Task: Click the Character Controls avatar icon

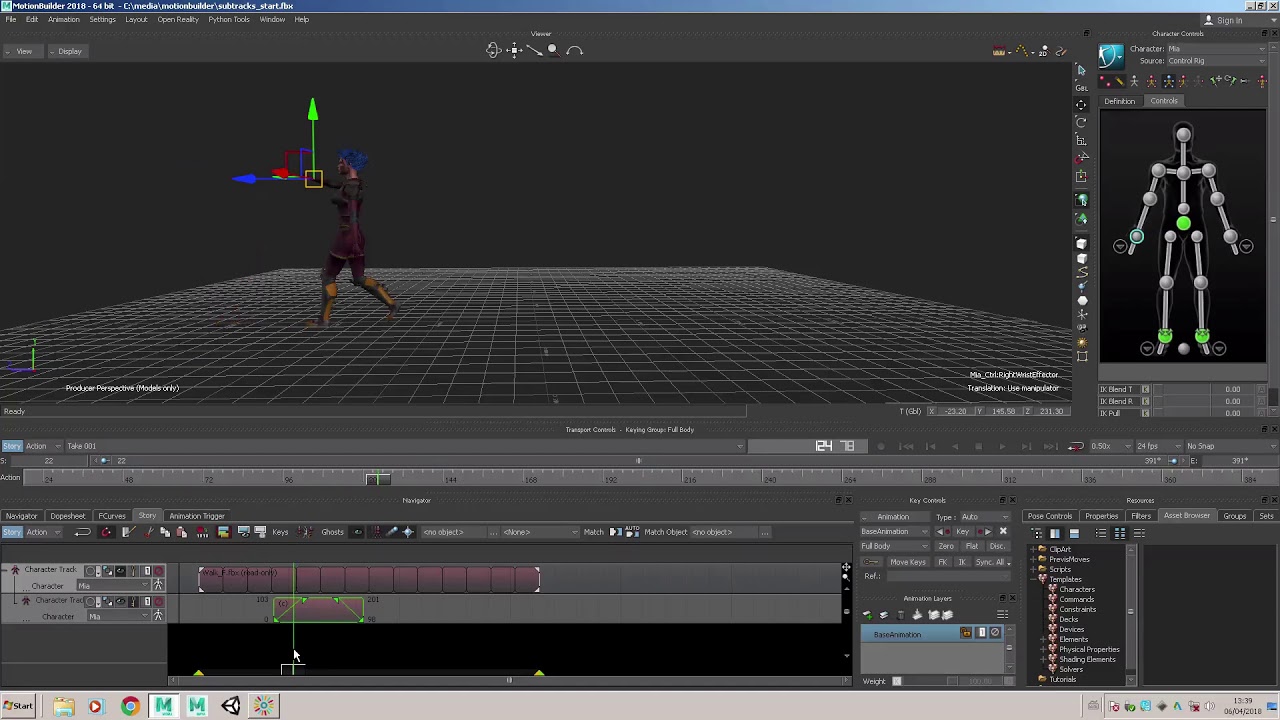Action: tap(1111, 56)
